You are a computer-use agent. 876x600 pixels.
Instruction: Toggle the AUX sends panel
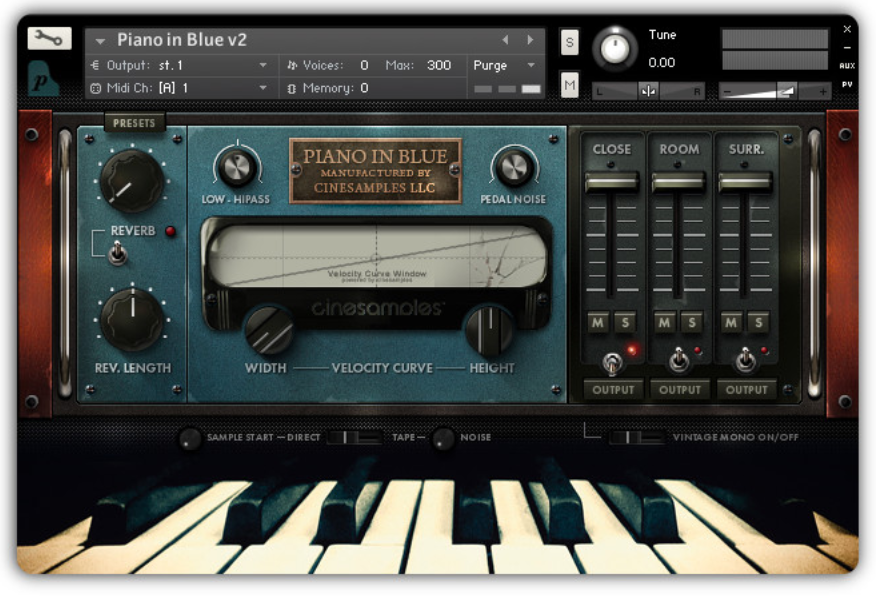(847, 65)
